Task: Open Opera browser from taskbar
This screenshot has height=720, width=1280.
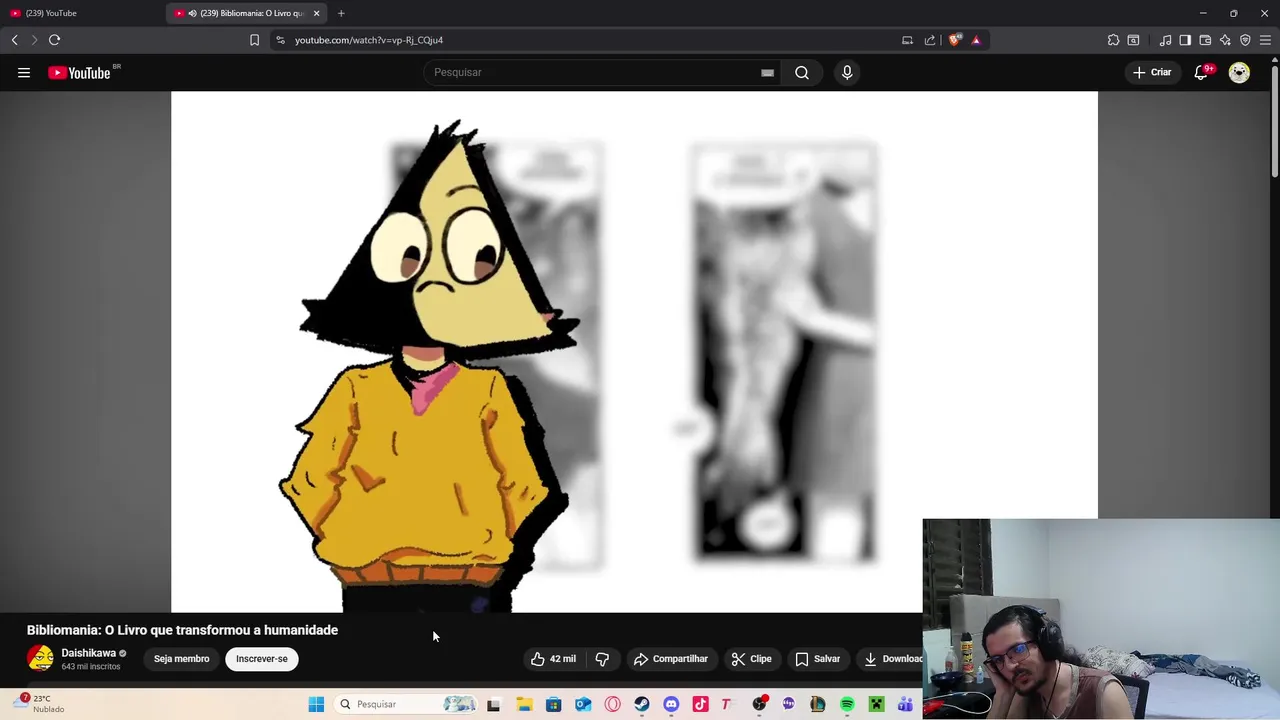Action: (612, 705)
